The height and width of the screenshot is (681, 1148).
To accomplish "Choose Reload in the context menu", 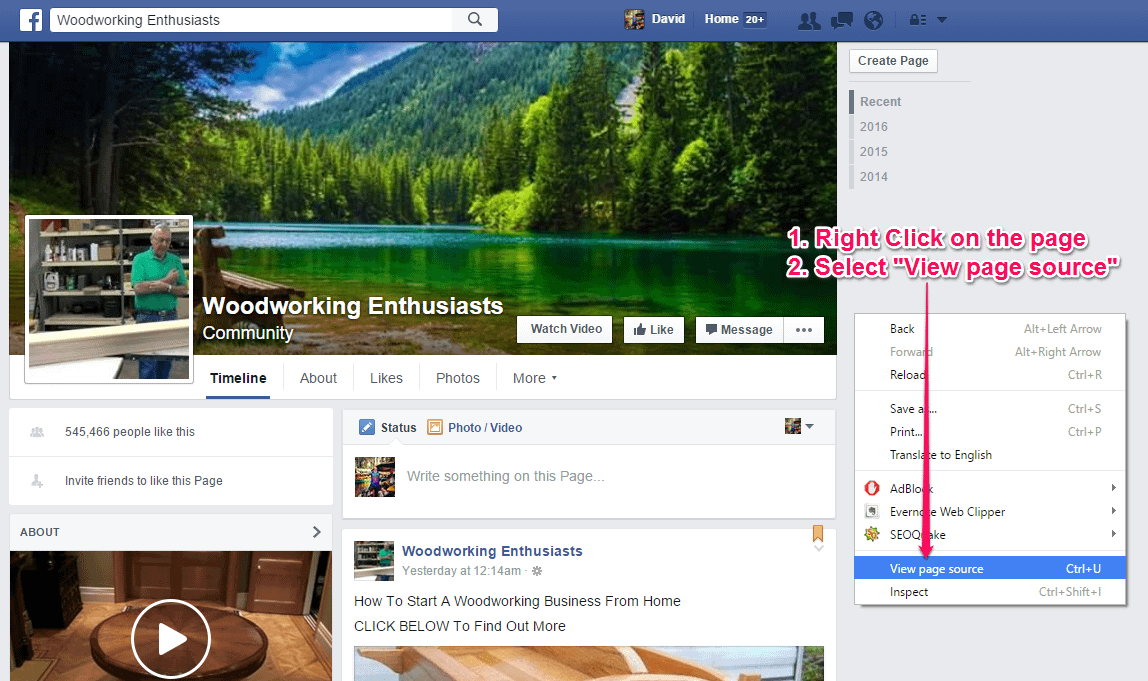I will (x=990, y=375).
